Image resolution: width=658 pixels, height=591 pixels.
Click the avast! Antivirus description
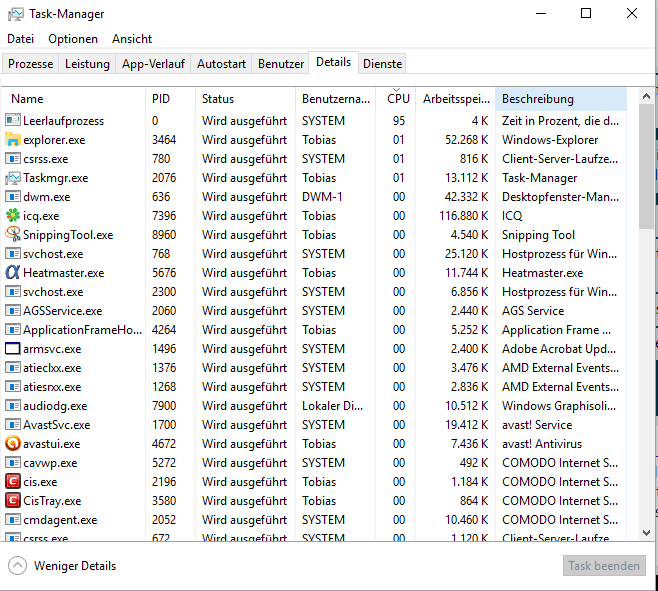(542, 444)
